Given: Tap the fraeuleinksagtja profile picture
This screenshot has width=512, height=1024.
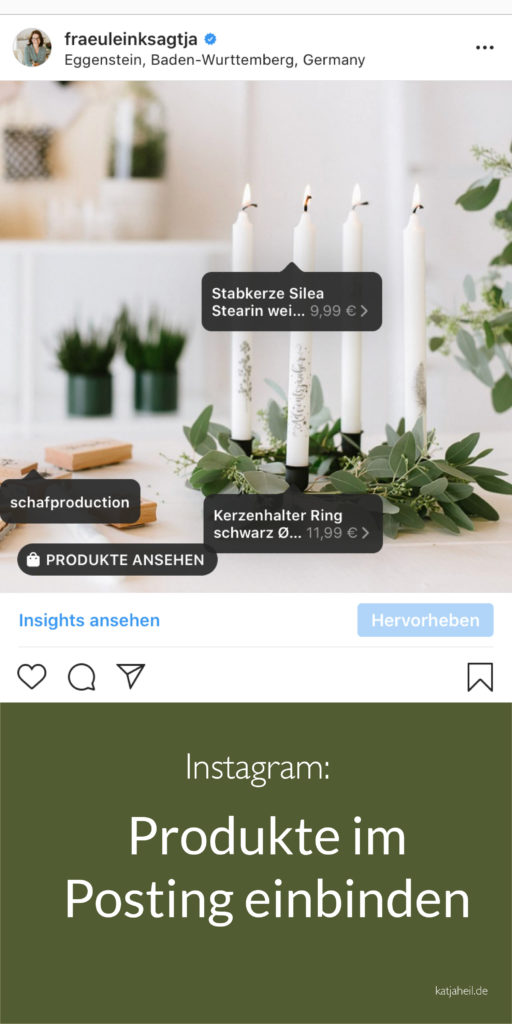Looking at the screenshot, I should [32, 47].
